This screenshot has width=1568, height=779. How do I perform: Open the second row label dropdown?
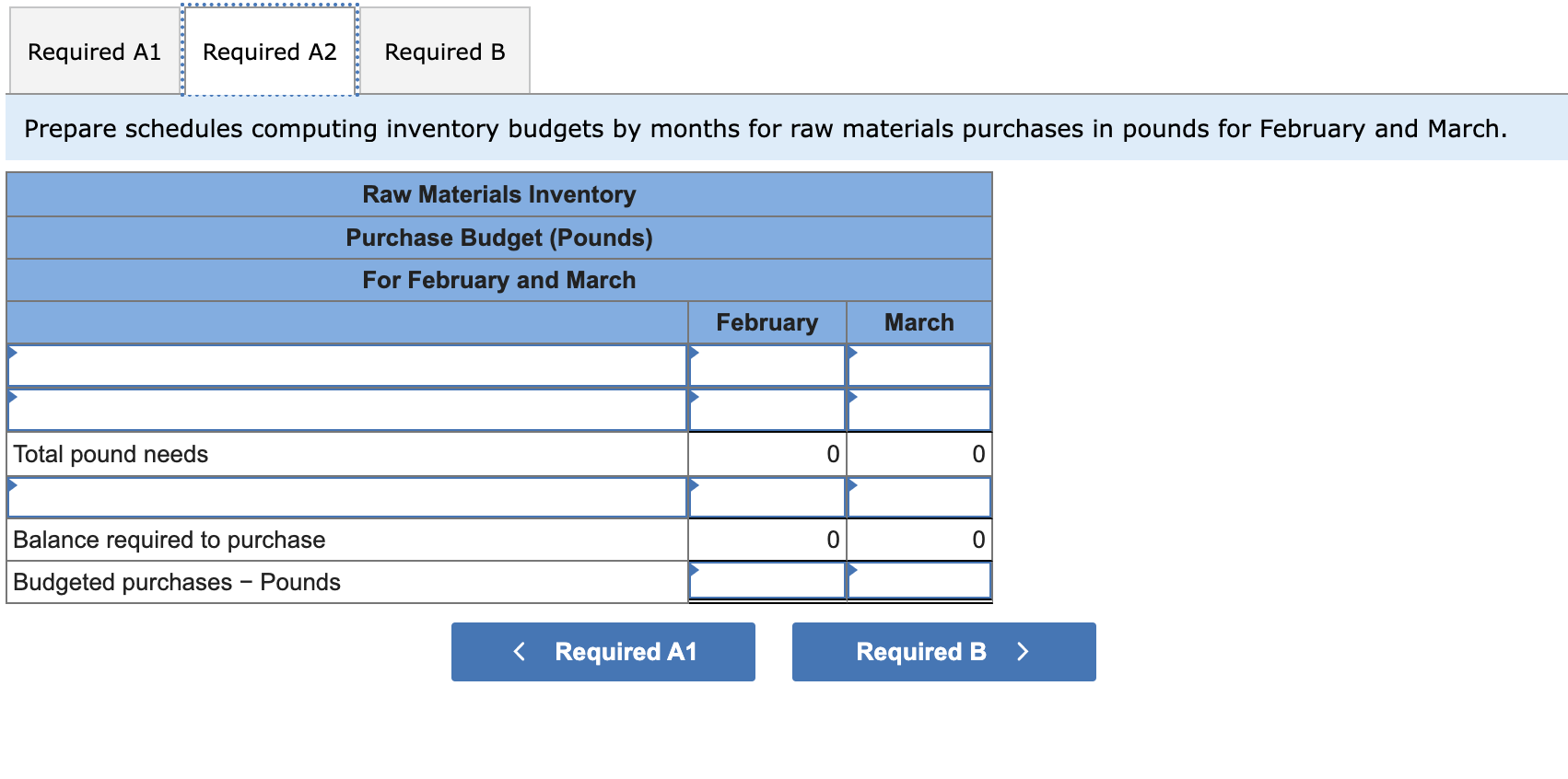click(x=346, y=410)
